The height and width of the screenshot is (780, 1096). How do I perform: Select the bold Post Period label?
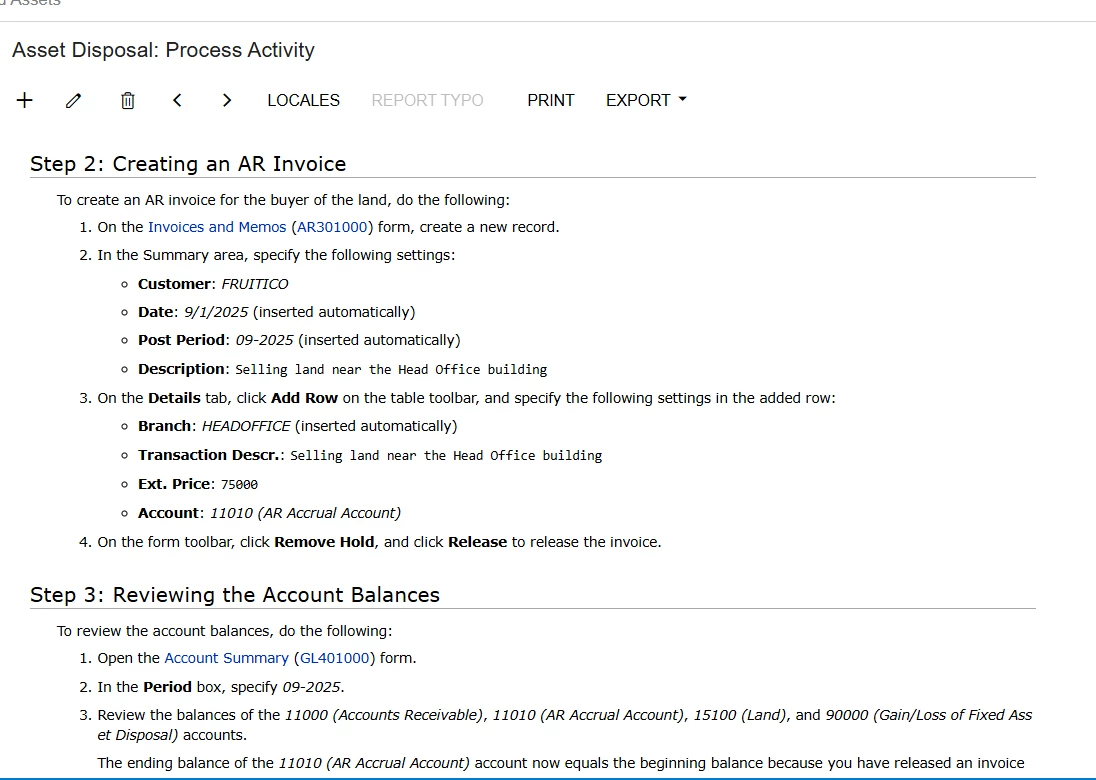[x=181, y=340]
